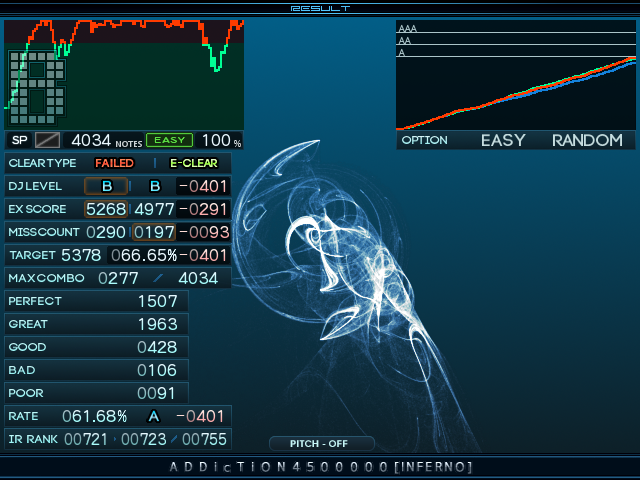This screenshot has width=640, height=480.
Task: Click the highlighted DJ level B box
Action: pos(106,186)
